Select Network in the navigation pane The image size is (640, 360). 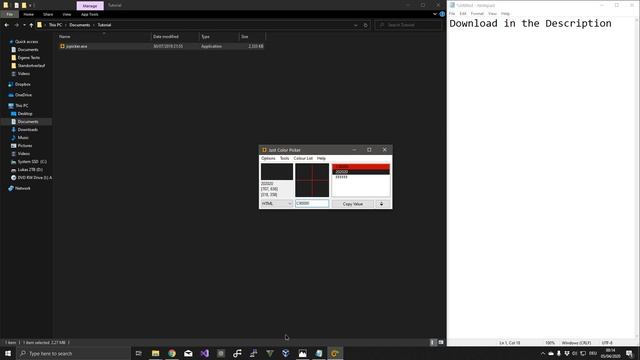coord(22,188)
